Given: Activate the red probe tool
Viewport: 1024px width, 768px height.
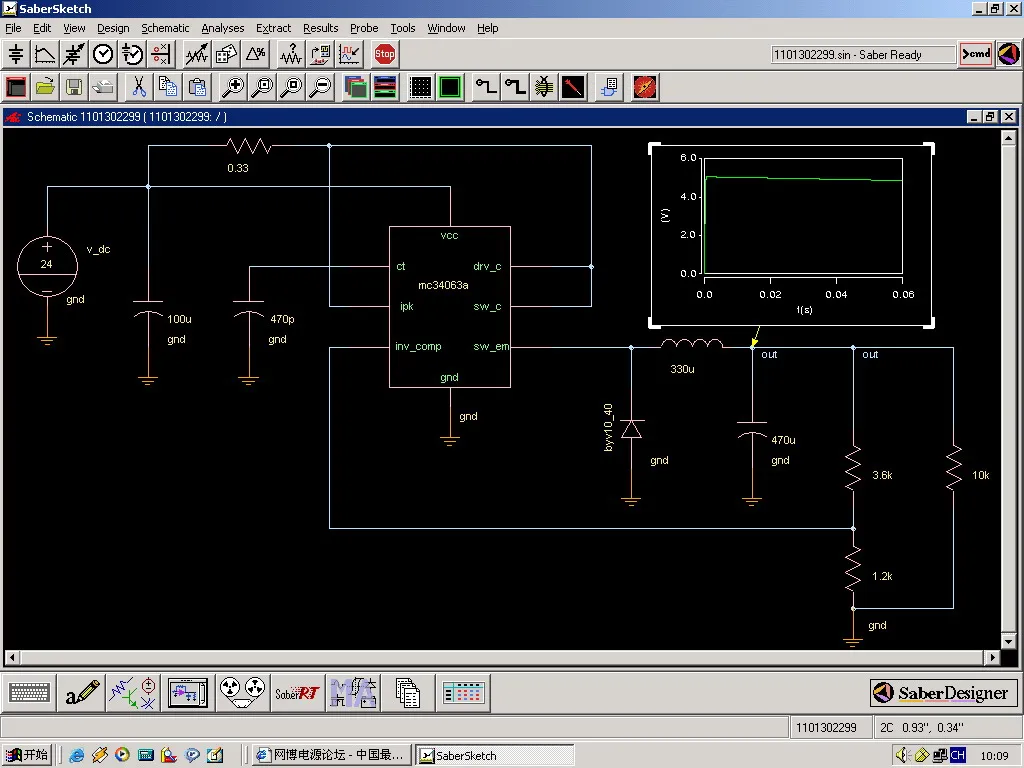Looking at the screenshot, I should coord(573,87).
